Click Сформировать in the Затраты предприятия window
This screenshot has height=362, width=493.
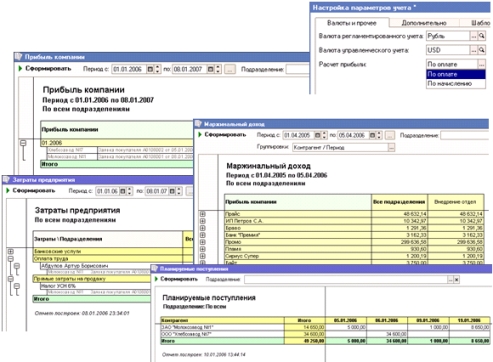30,191
